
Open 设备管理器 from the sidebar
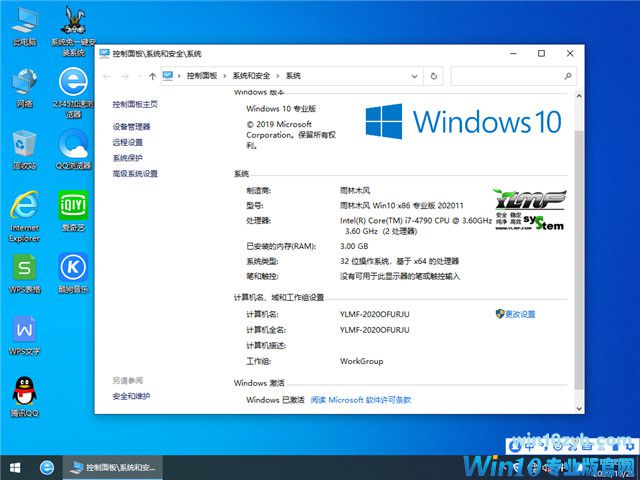click(x=131, y=127)
